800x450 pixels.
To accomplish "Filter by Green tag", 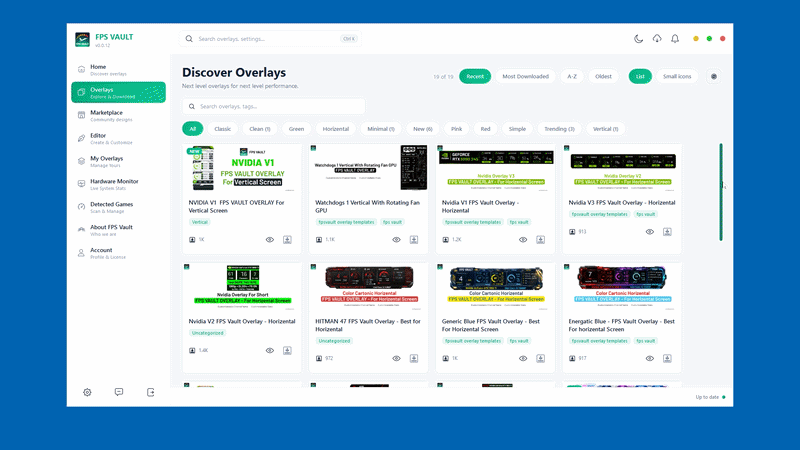I will tap(296, 129).
